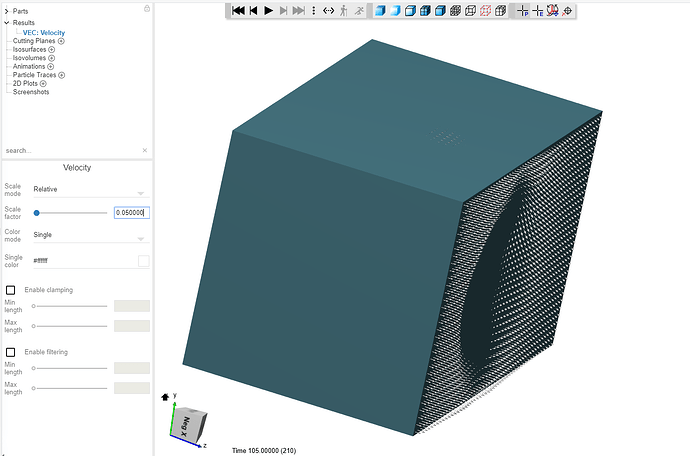690x456 pixels.
Task: Enable clamping checkbox
Action: 11,290
